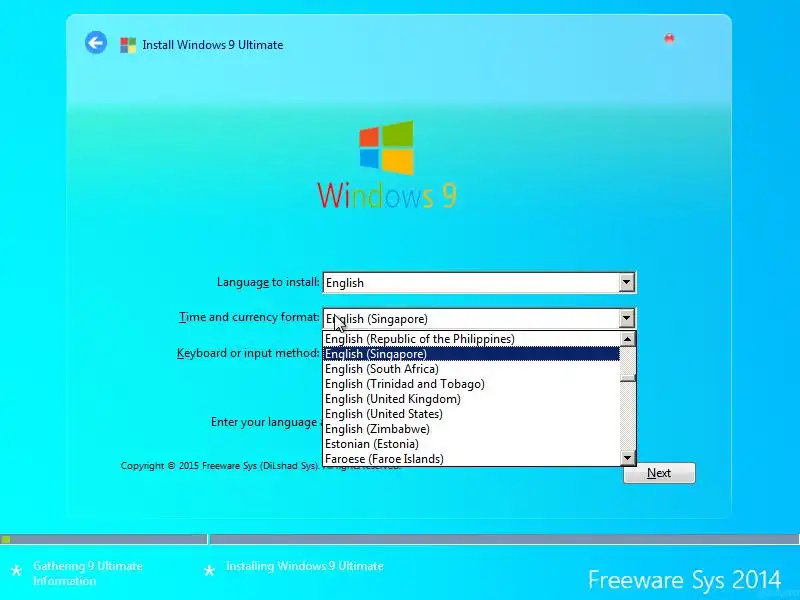800x600 pixels.
Task: Select English (Republic of the Philippines)
Action: tap(471, 339)
